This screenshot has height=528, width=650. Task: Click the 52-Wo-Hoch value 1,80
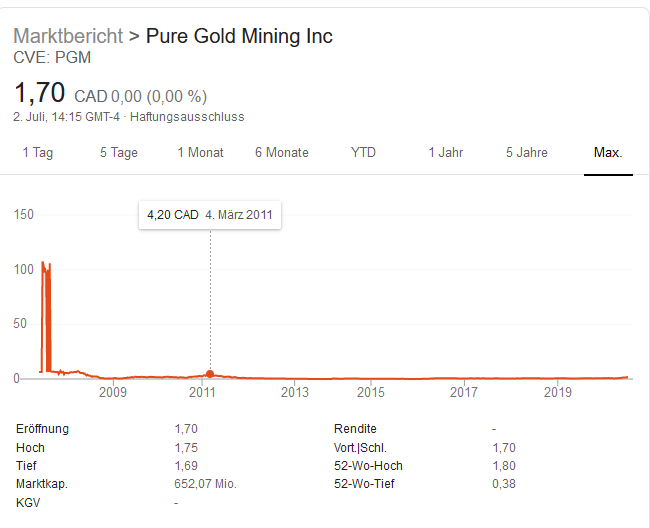click(x=504, y=466)
